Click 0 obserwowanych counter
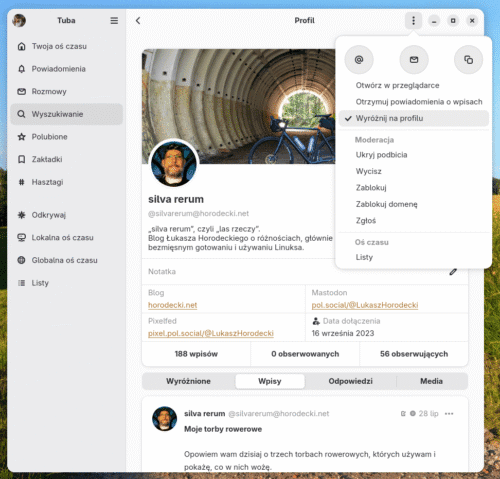Screen dimensions: 500x479 coord(305,354)
